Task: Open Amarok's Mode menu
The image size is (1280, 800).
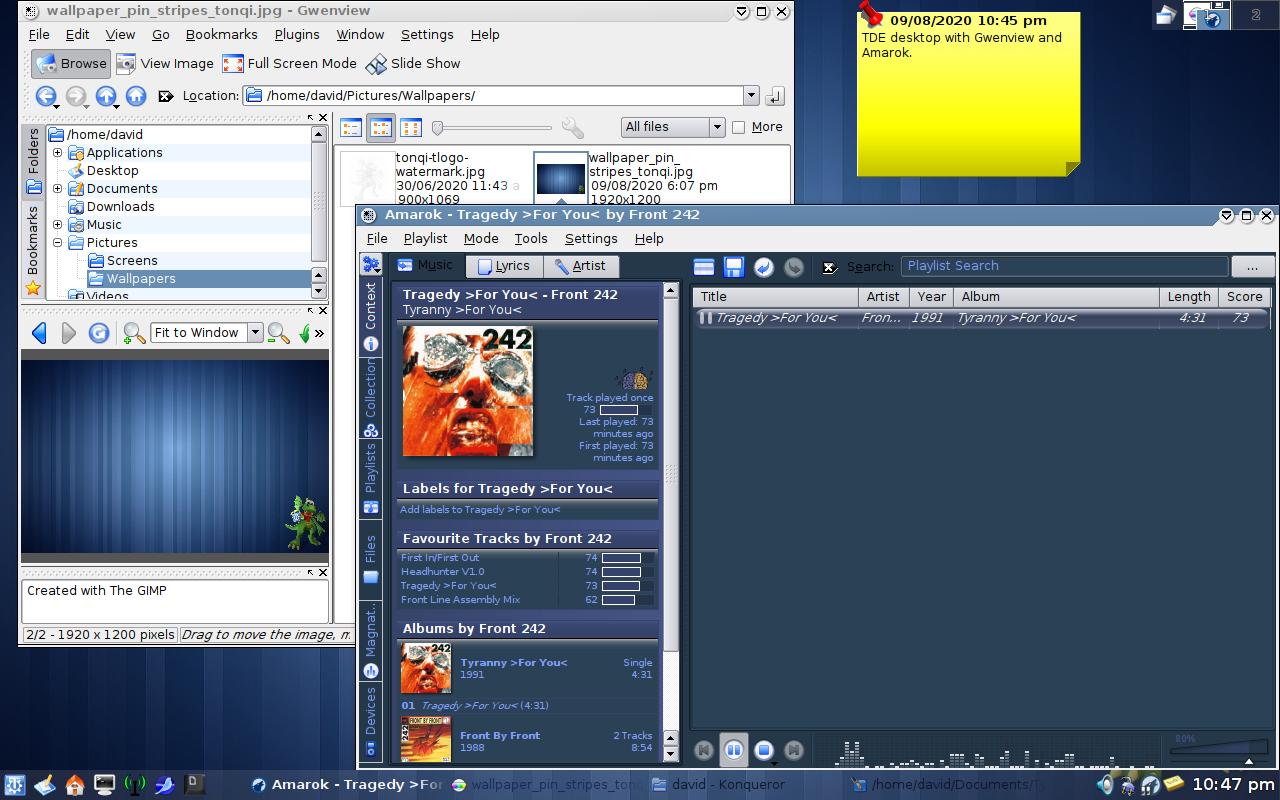Action: click(481, 238)
